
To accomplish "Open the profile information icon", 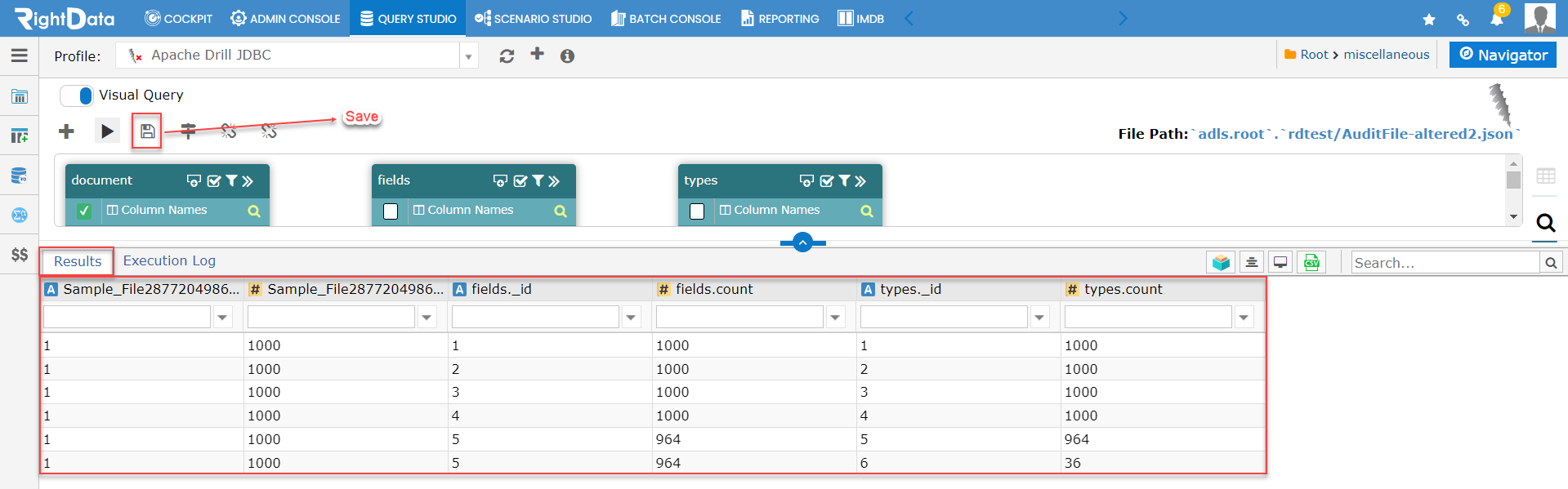I will (x=567, y=56).
